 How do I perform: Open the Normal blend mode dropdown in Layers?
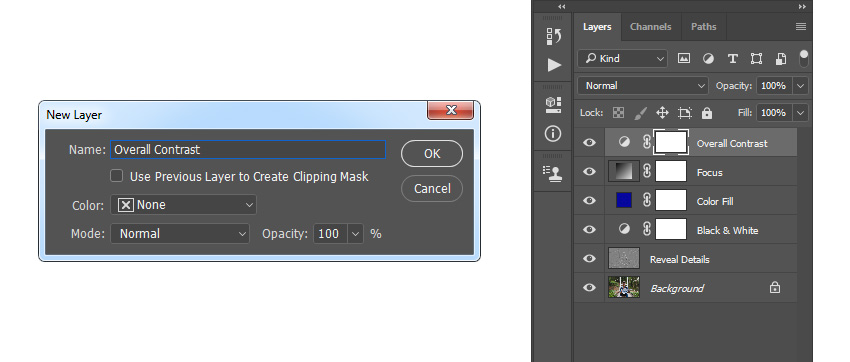643,86
